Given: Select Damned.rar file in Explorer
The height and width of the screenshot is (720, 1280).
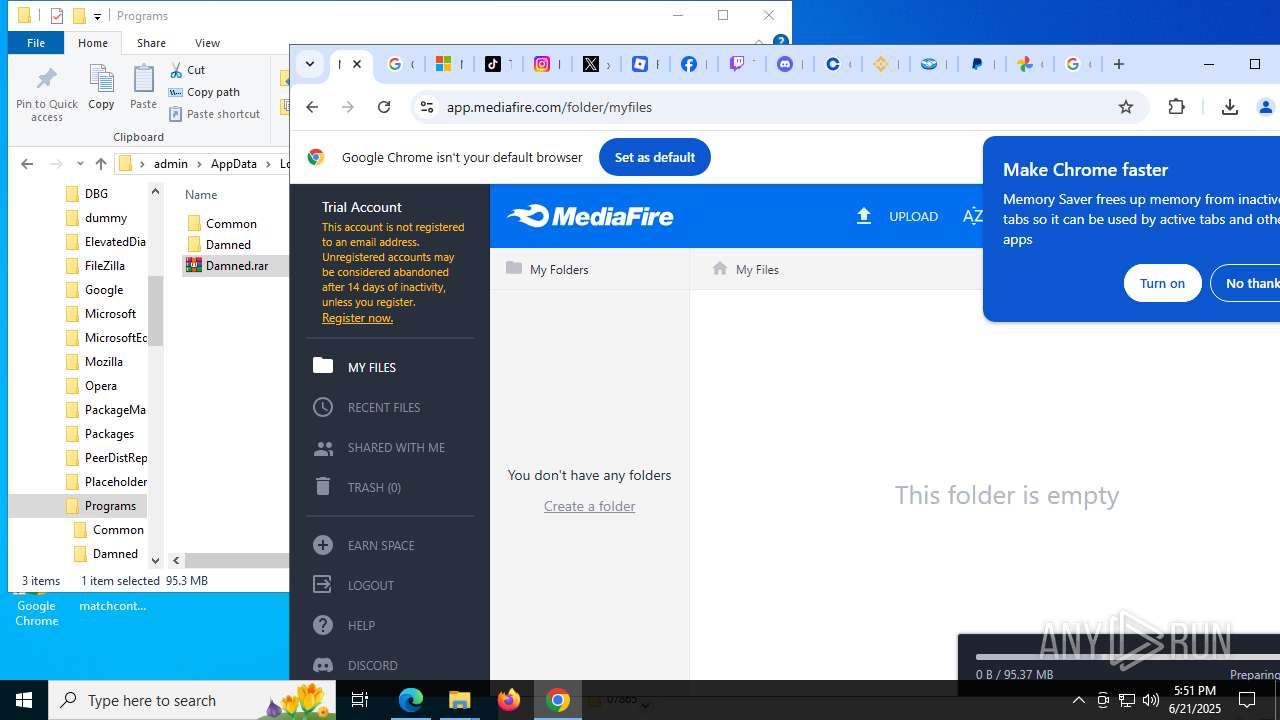Looking at the screenshot, I should (x=235, y=266).
